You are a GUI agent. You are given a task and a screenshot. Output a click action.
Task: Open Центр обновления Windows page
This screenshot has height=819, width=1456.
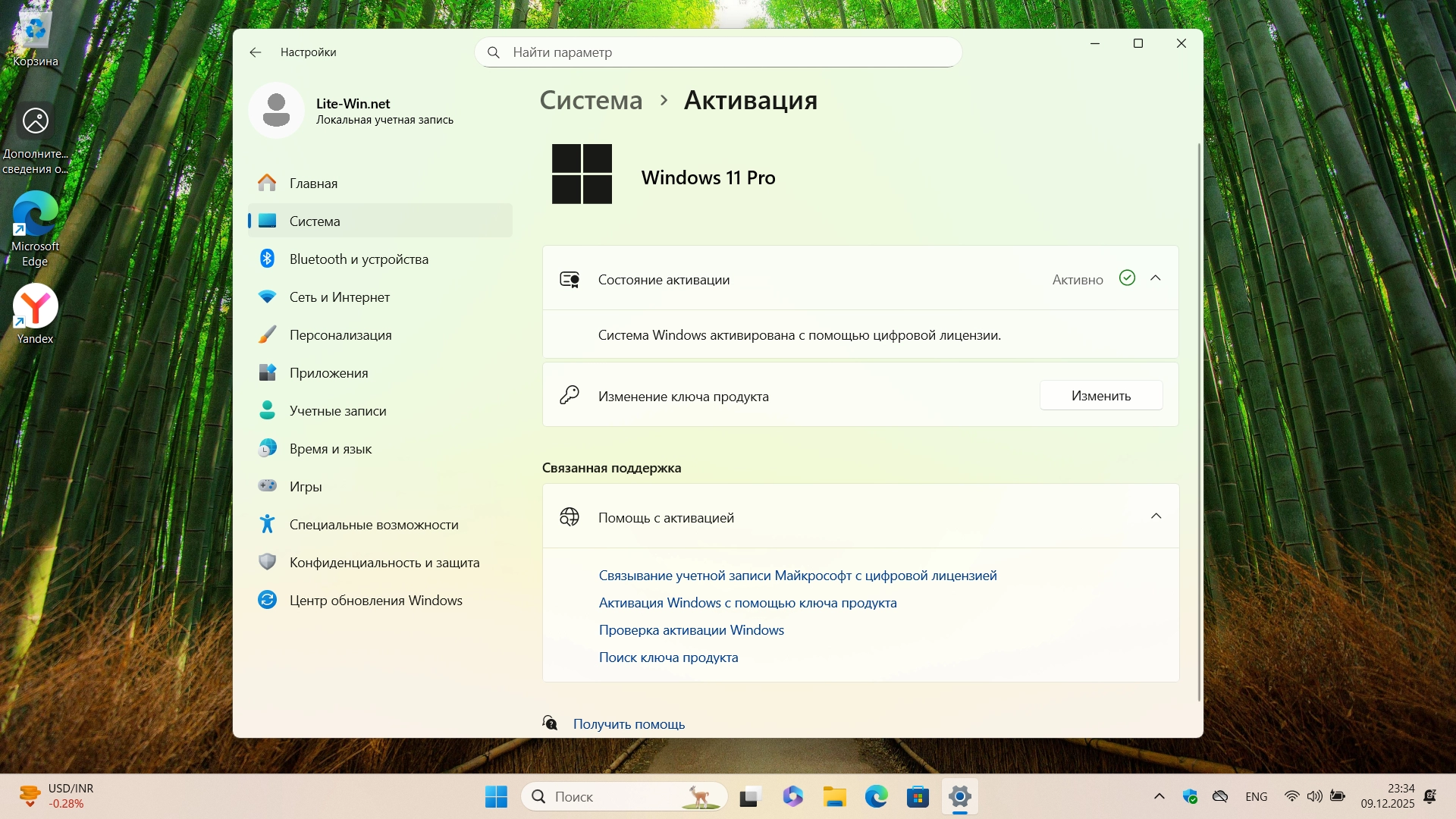(375, 601)
